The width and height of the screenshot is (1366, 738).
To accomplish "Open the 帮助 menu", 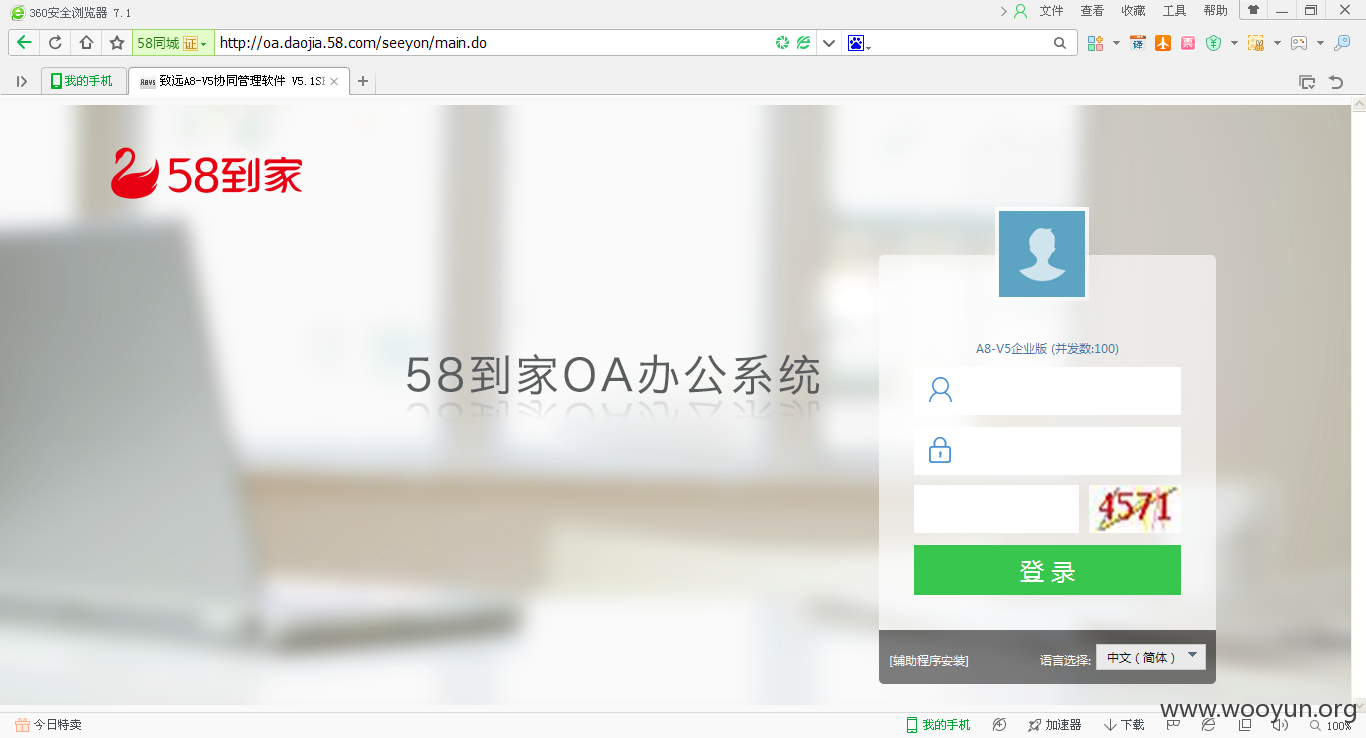I will coord(1215,11).
